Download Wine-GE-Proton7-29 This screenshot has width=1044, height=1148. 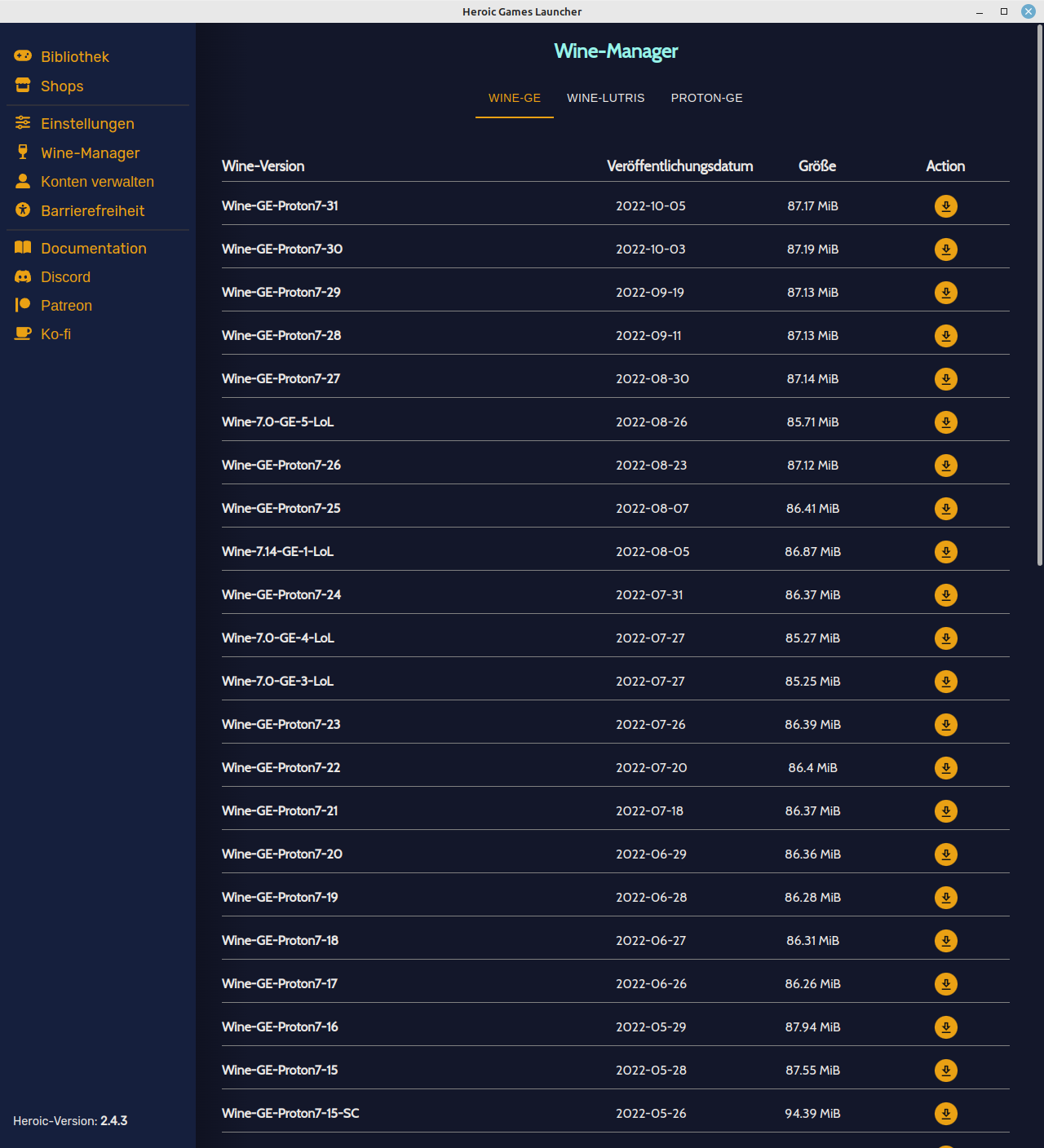[x=946, y=293]
